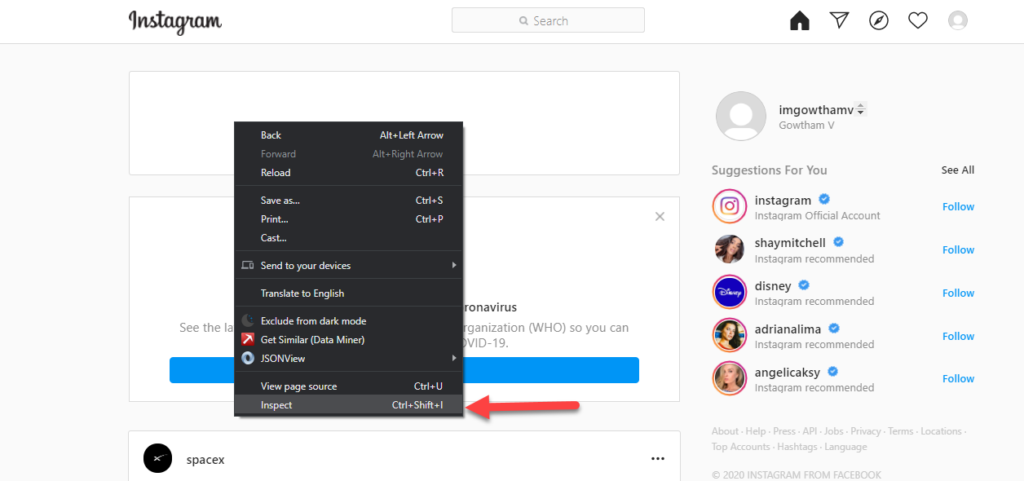The width and height of the screenshot is (1024, 481).
Task: Click shaymitchell avatar in suggestions
Action: click(729, 249)
